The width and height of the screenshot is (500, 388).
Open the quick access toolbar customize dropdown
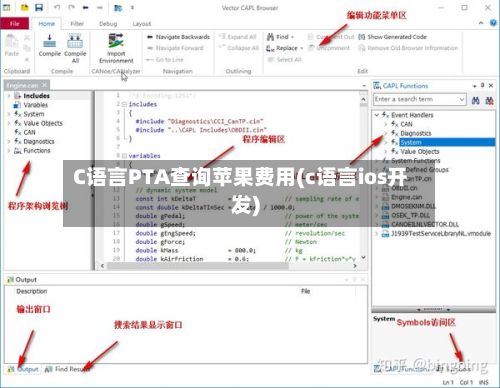point(132,7)
